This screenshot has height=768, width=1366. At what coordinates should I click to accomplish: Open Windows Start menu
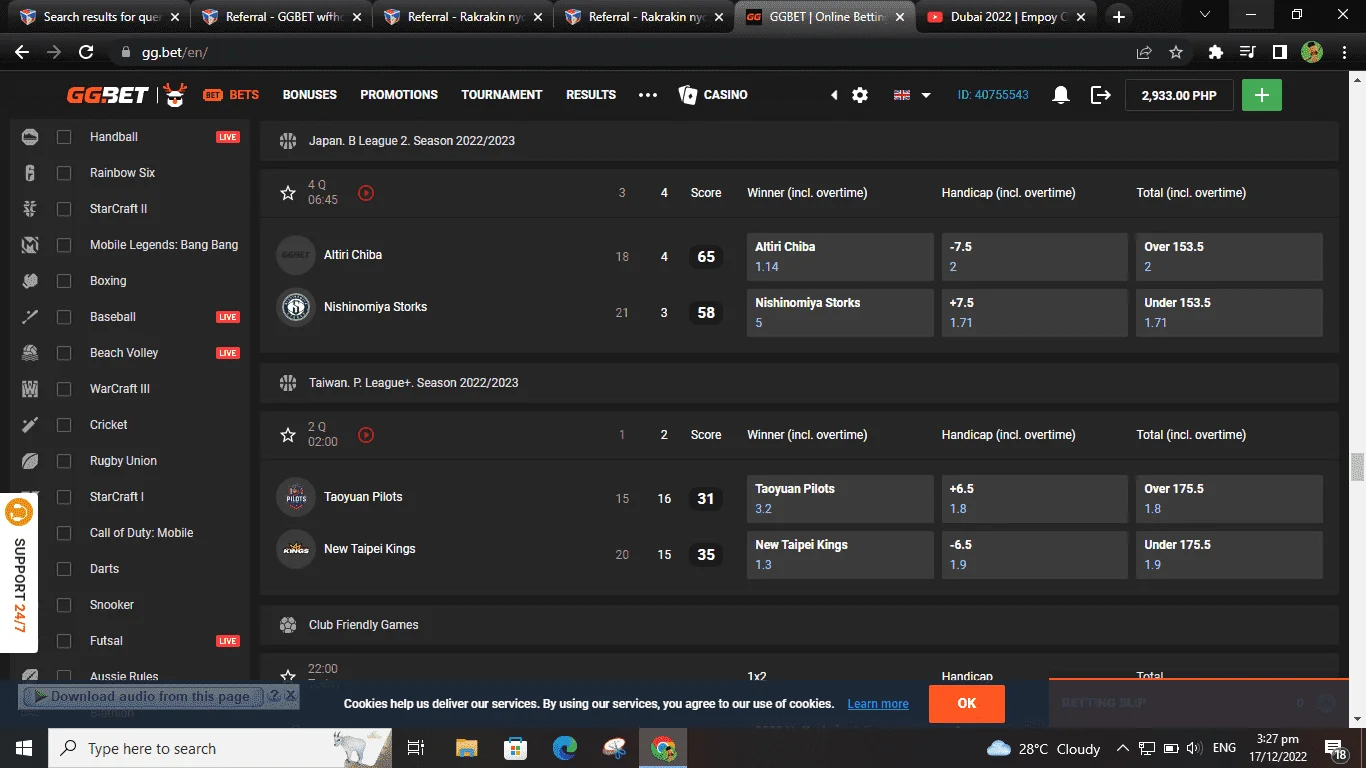click(24, 748)
